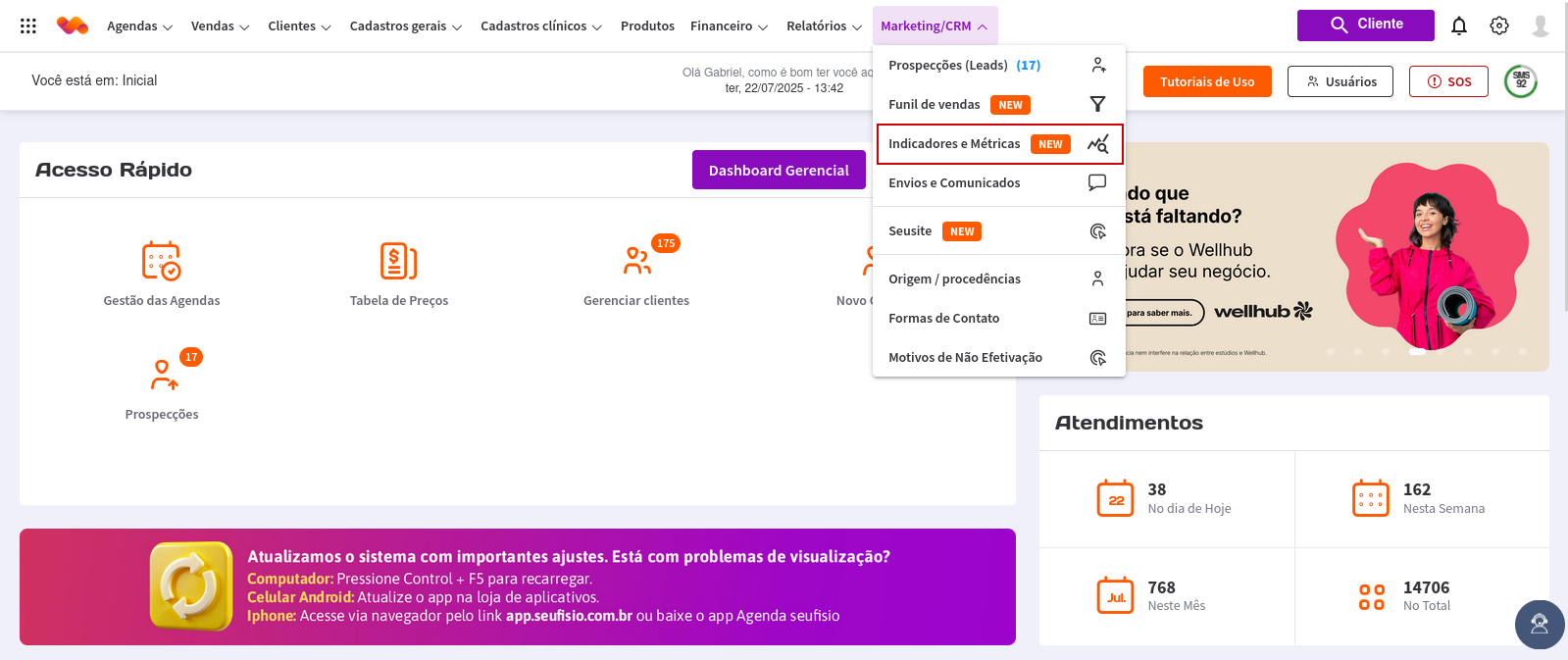1568x660 pixels.
Task: Click the Gerenciar clientes icon
Action: coord(636,261)
